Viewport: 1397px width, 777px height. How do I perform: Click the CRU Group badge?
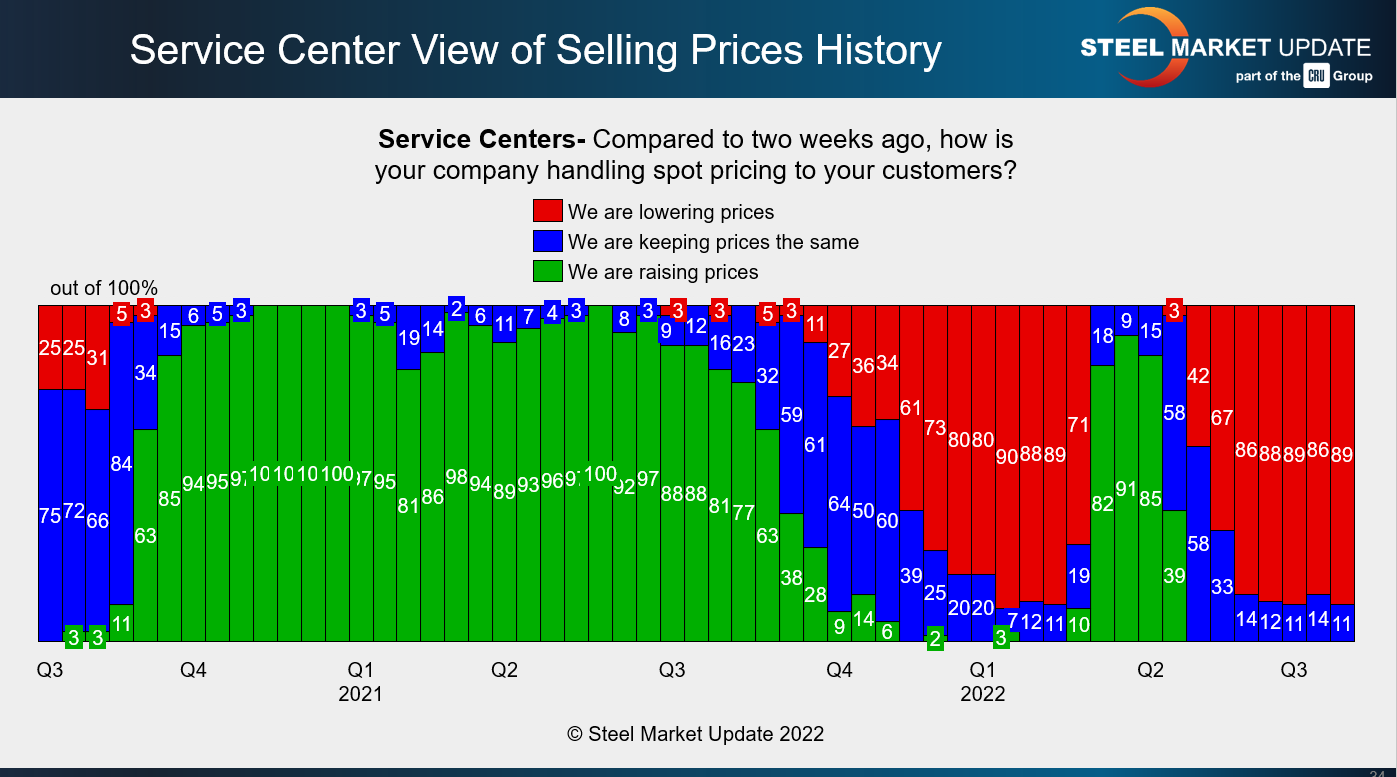coord(1315,76)
